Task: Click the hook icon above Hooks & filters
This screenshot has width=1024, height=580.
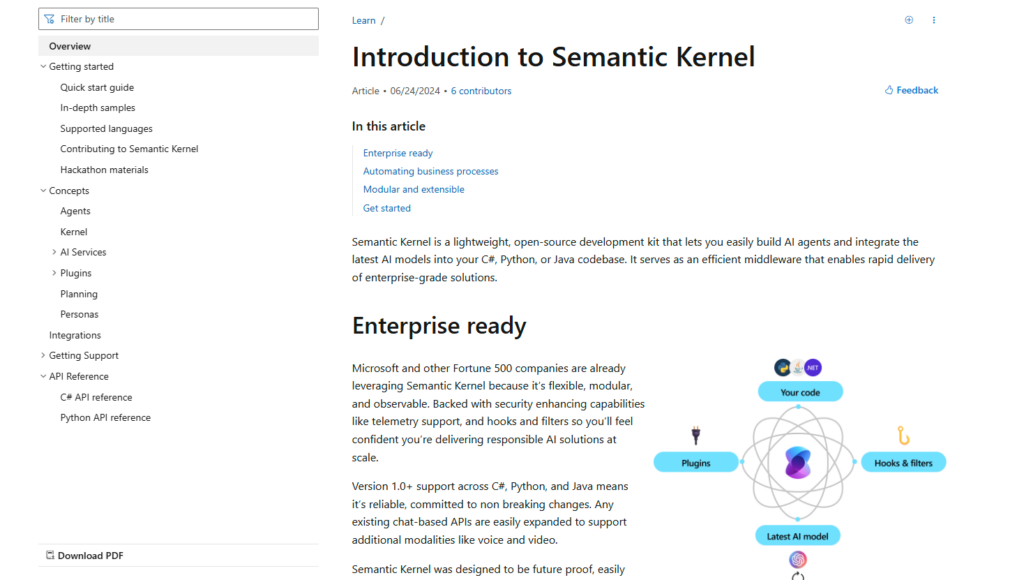Action: coord(902,435)
